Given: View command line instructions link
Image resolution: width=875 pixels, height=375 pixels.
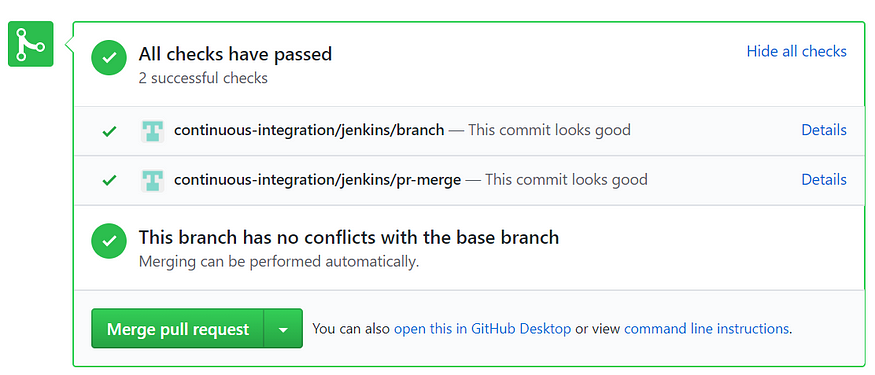Looking at the screenshot, I should tap(706, 329).
